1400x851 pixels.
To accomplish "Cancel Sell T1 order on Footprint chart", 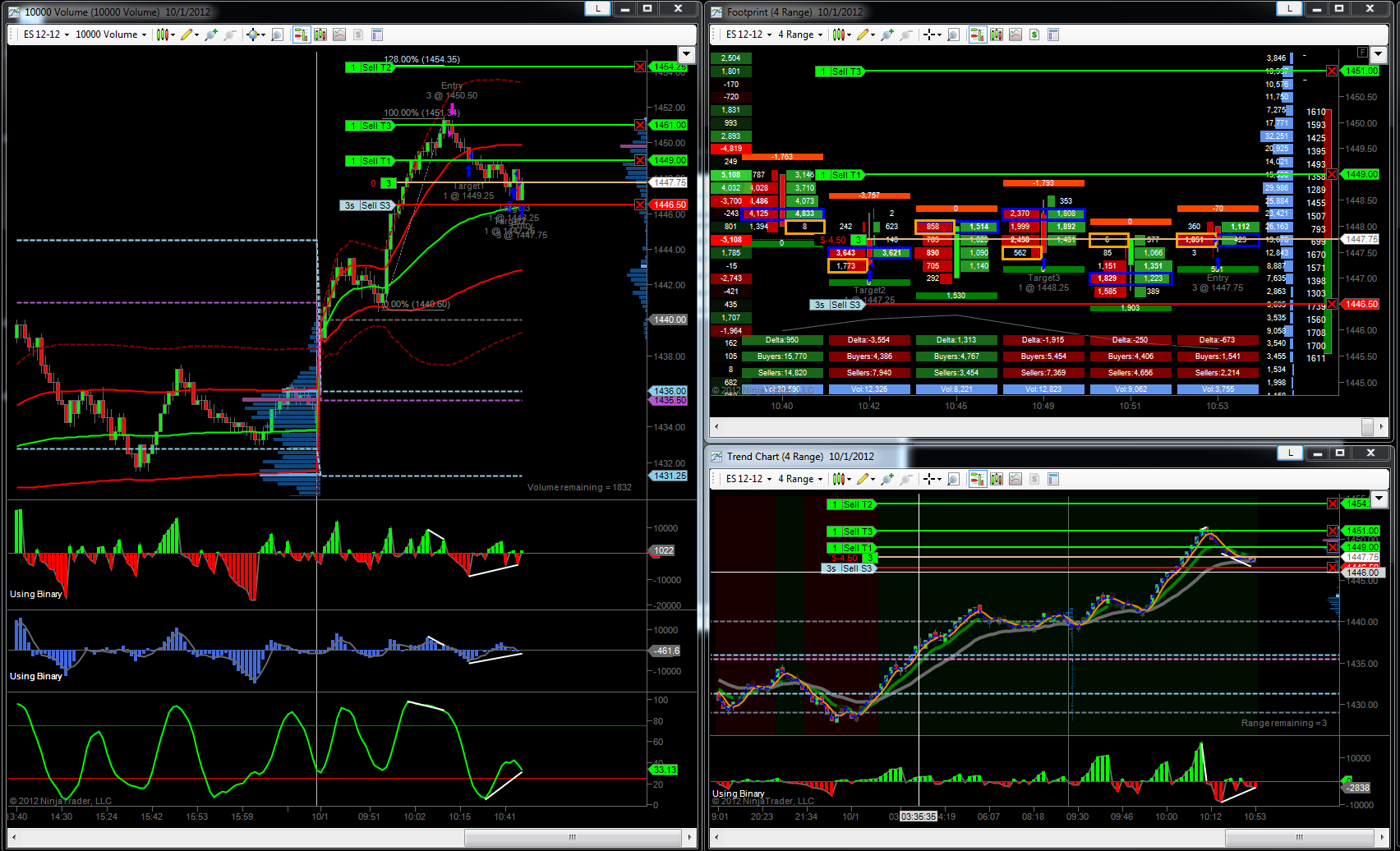I will [x=1332, y=174].
